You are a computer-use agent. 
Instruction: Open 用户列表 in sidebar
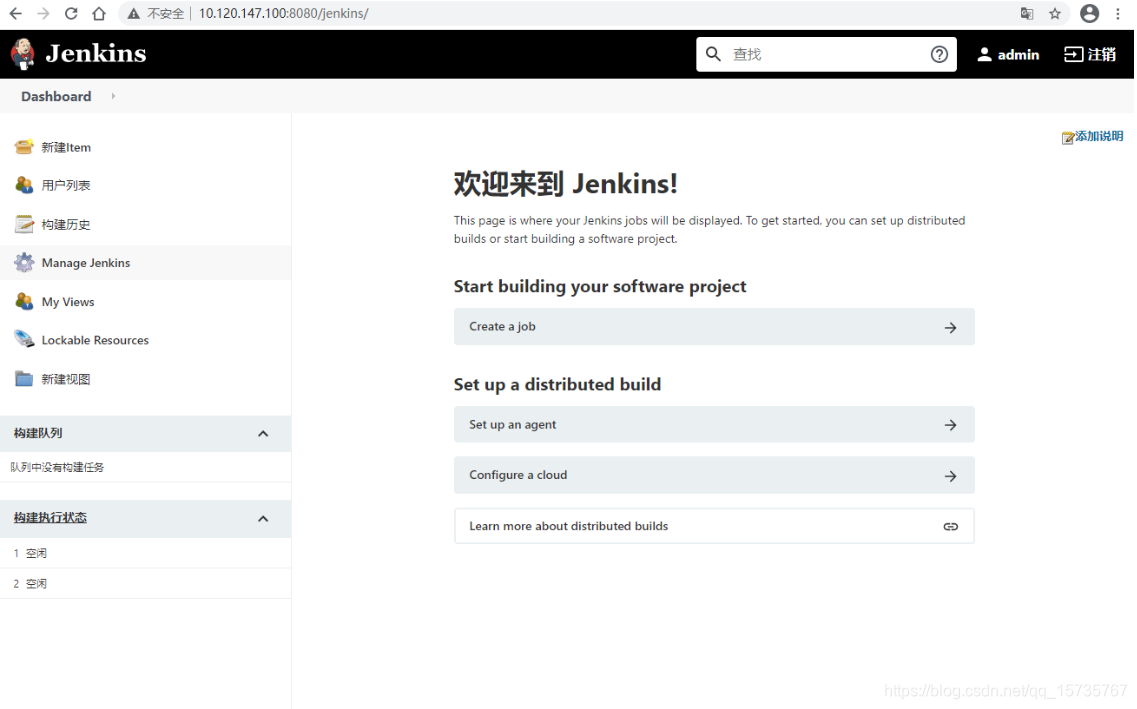click(66, 186)
